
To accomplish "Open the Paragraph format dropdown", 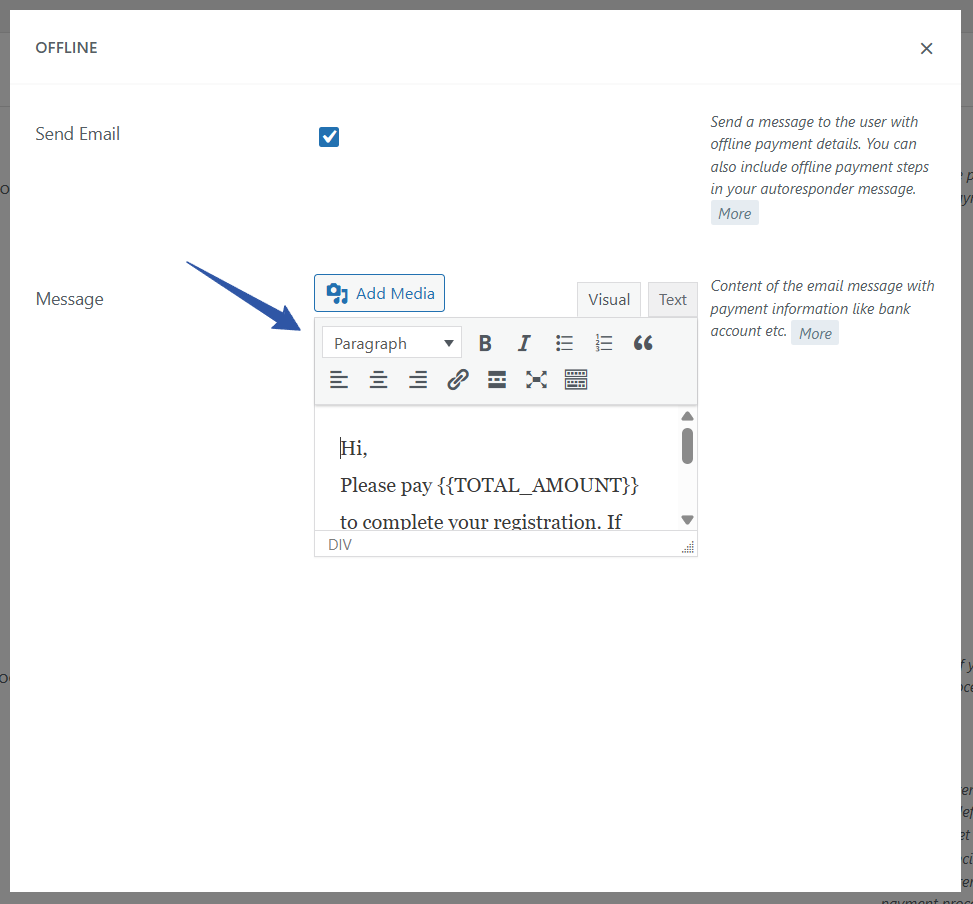I will pos(392,343).
